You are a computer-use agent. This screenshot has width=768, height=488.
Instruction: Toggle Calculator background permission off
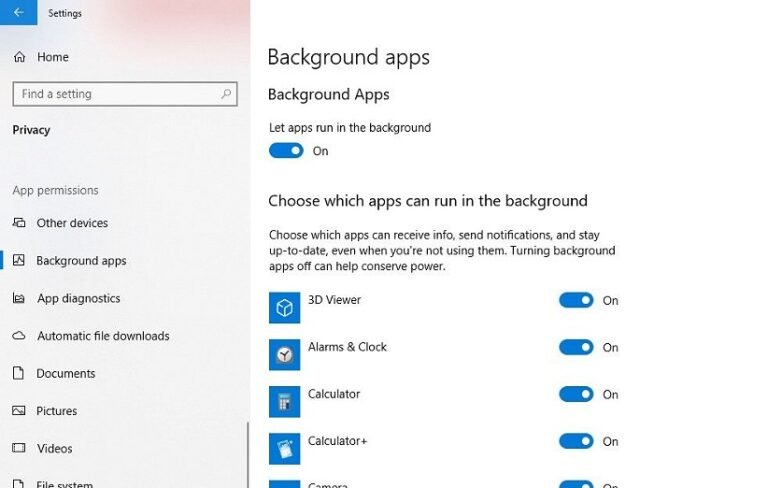click(576, 394)
